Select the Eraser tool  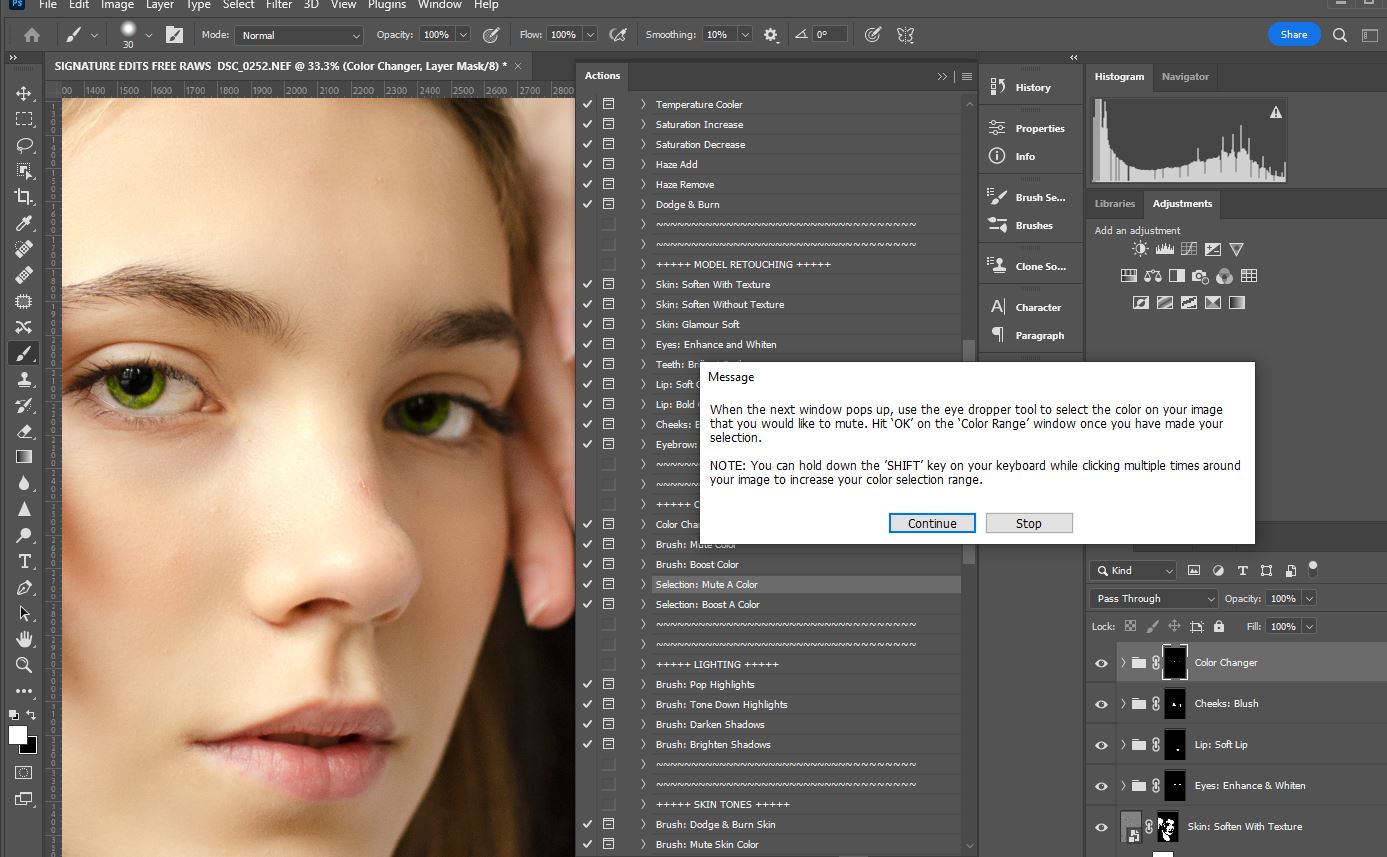[x=24, y=431]
